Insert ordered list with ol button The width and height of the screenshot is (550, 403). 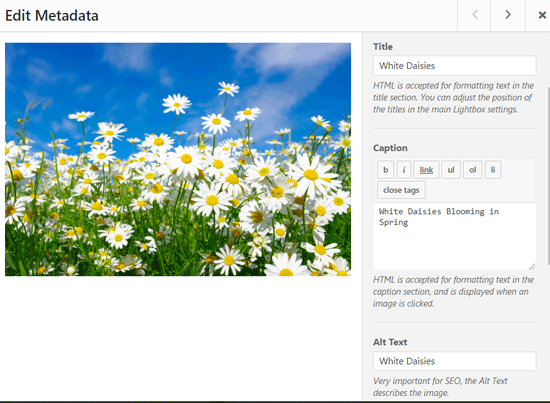[472, 170]
